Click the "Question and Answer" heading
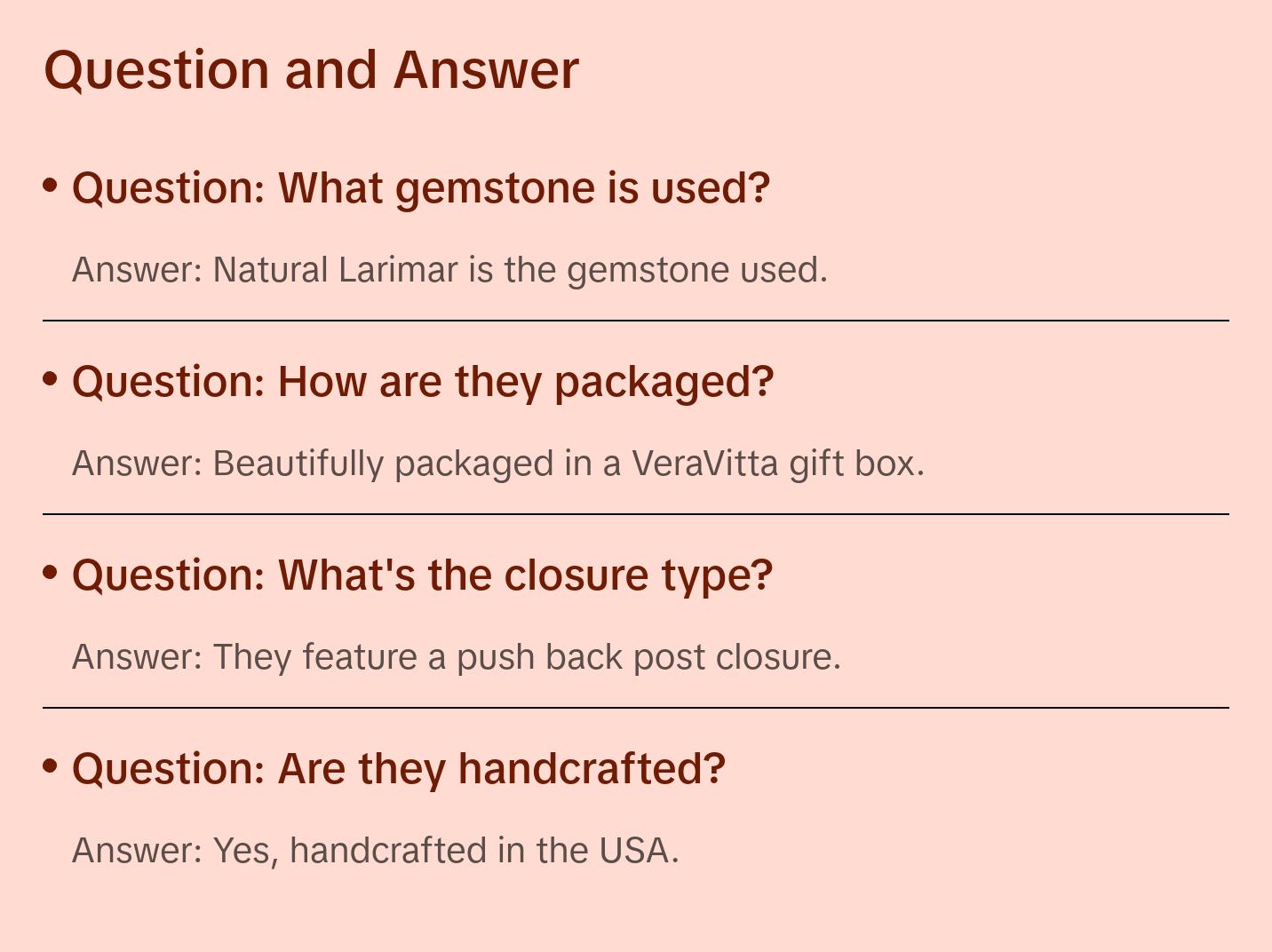The height and width of the screenshot is (952, 1272). [311, 69]
